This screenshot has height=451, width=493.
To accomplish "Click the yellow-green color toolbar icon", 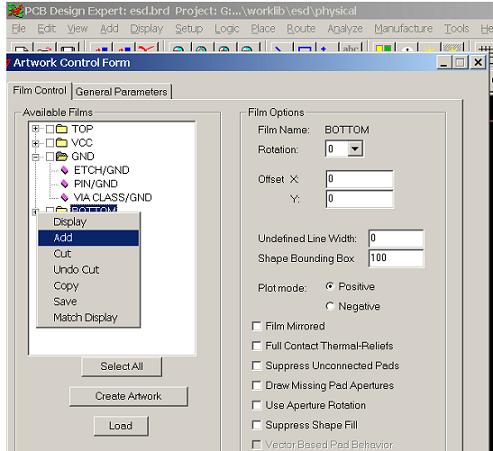I will pos(383,48).
